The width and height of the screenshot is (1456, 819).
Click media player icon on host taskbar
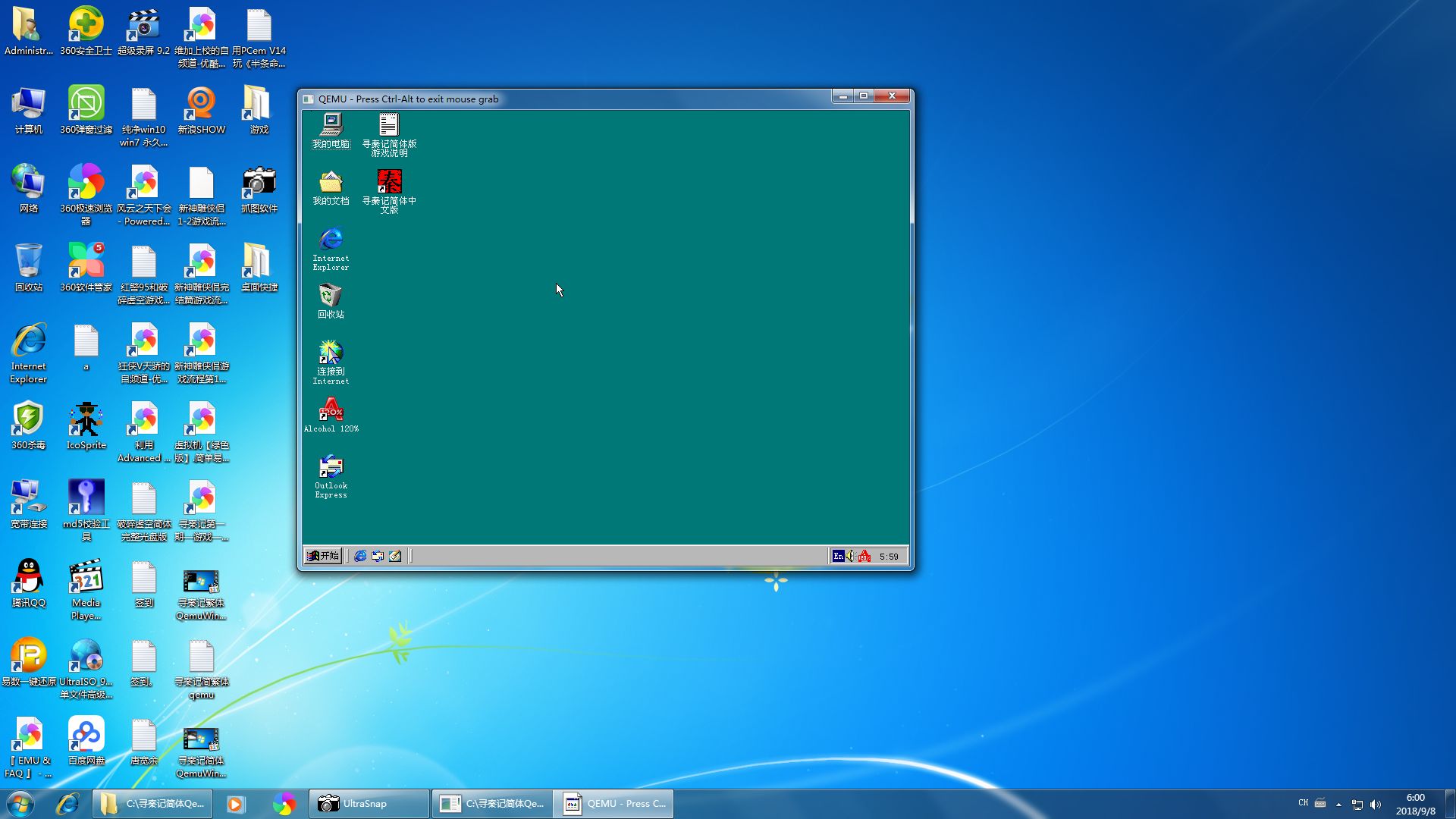click(236, 804)
